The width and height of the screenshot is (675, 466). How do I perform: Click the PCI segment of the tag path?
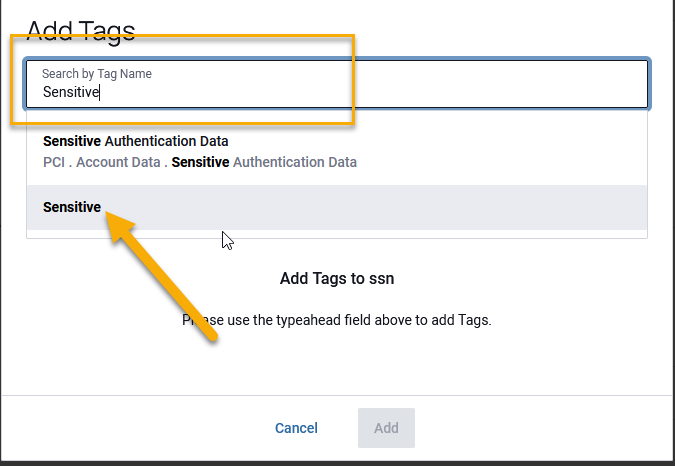click(x=54, y=162)
